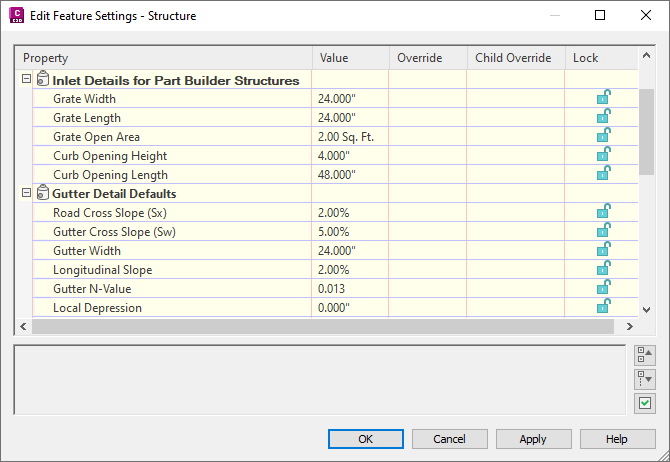Click the Apply button
This screenshot has width=670, height=462.
click(x=533, y=439)
